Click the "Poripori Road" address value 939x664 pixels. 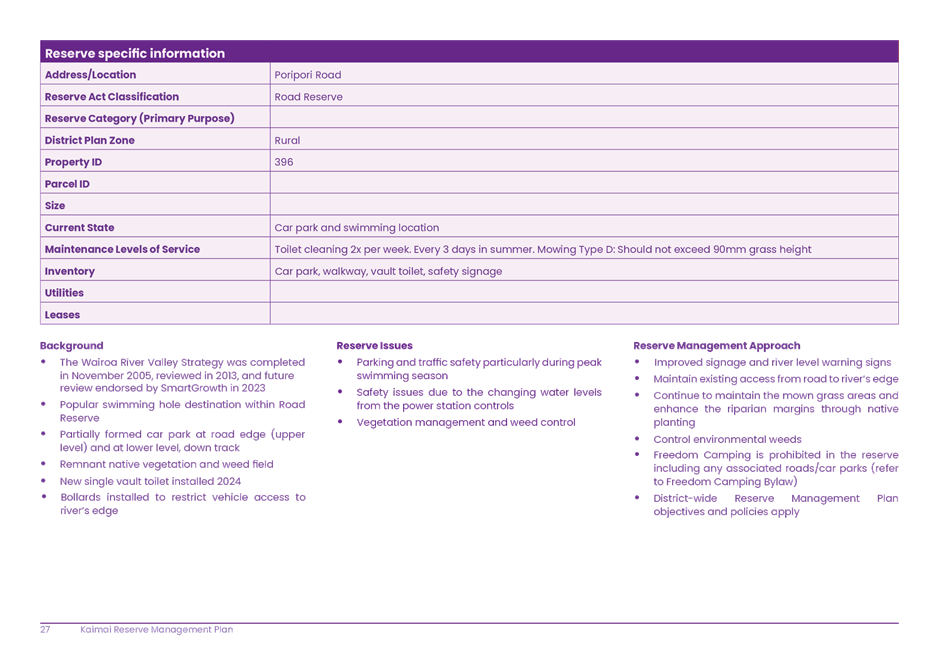308,75
